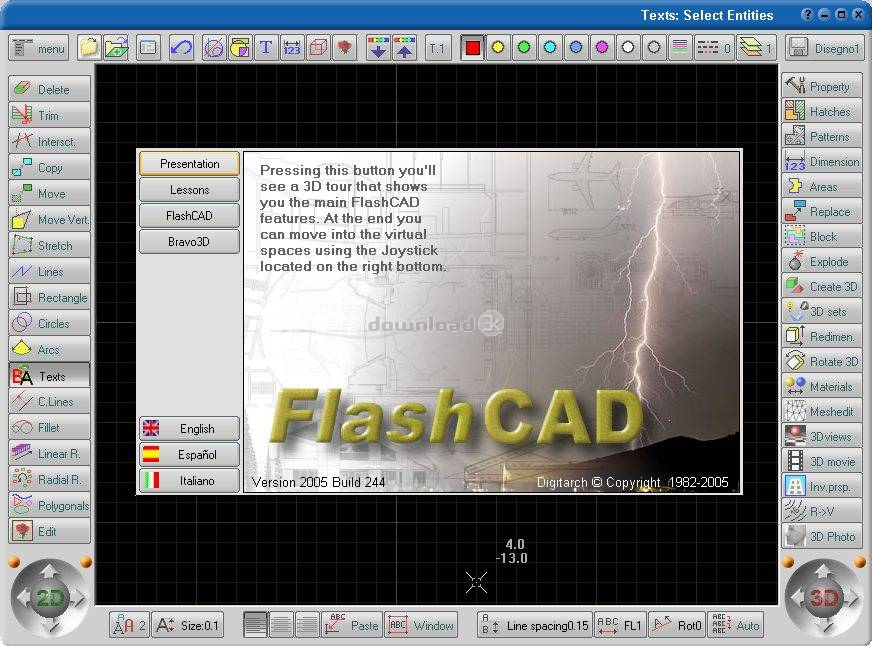This screenshot has width=872, height=646.
Task: Select the English language option
Action: [189, 429]
